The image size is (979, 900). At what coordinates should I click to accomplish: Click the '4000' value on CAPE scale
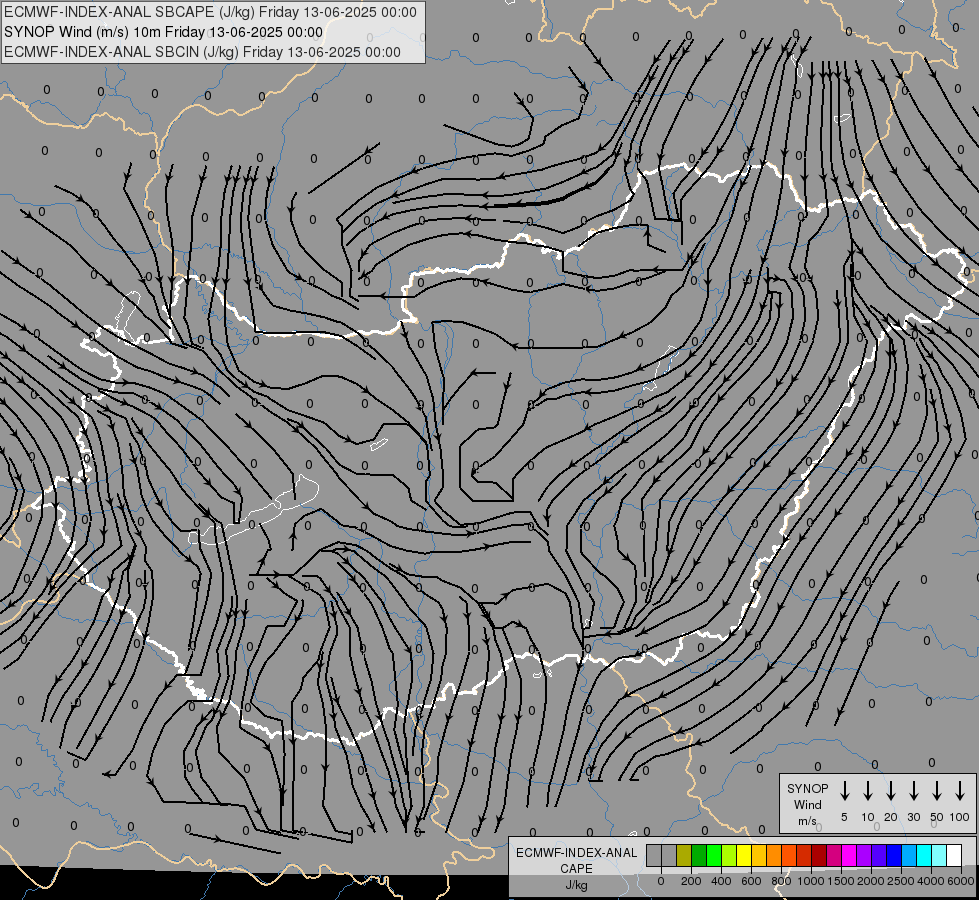[x=930, y=881]
